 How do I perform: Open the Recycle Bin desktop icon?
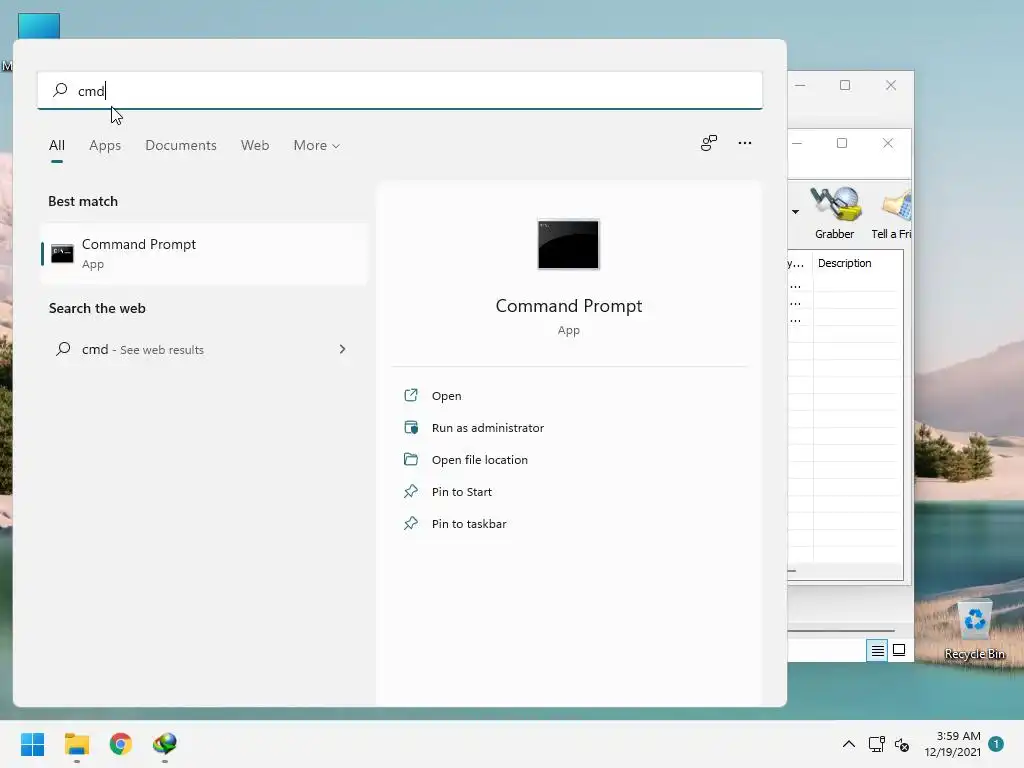click(x=974, y=630)
